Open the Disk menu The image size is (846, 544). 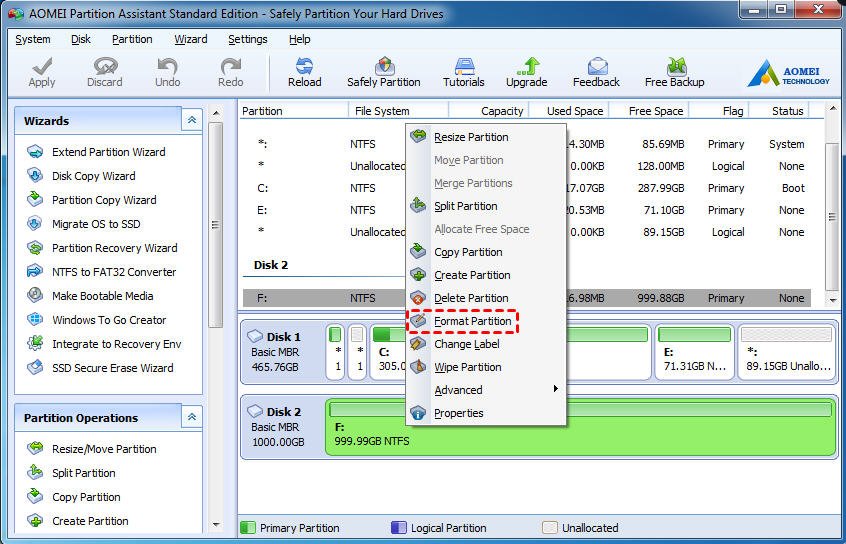pos(81,39)
